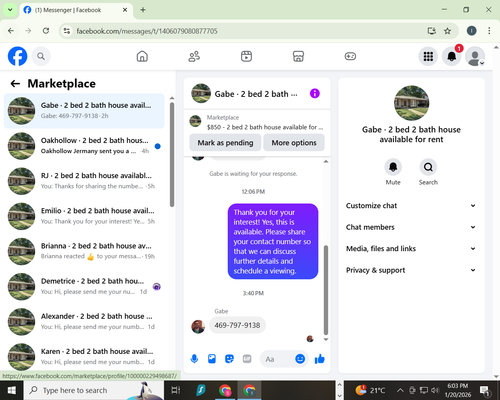This screenshot has width=500, height=400.
Task: Click the Windows taskbar search box
Action: point(94,390)
